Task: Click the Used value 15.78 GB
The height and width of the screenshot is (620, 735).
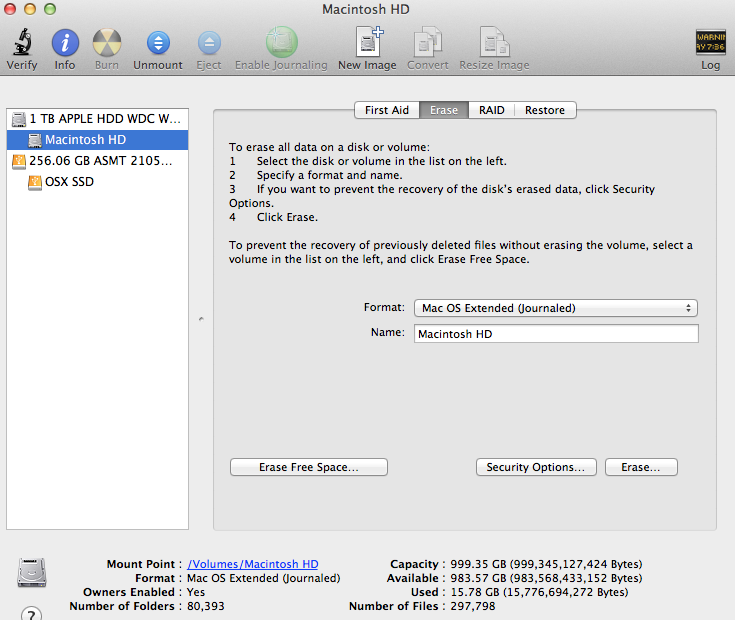Action: (x=539, y=592)
